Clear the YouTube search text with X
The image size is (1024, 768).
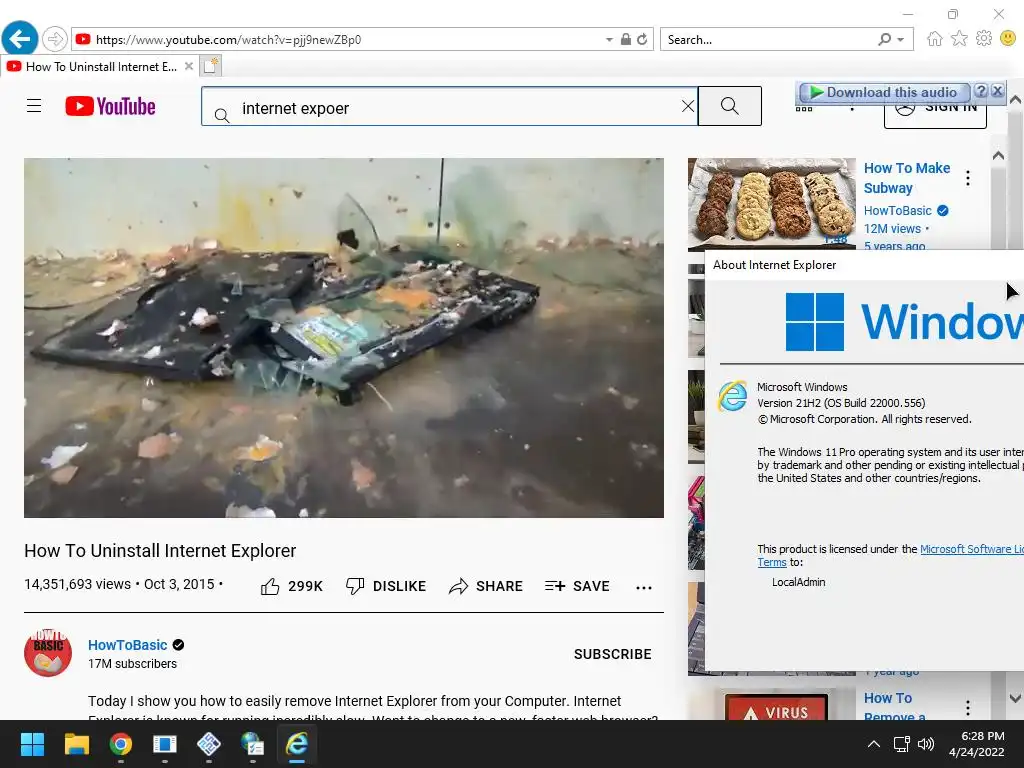click(688, 106)
